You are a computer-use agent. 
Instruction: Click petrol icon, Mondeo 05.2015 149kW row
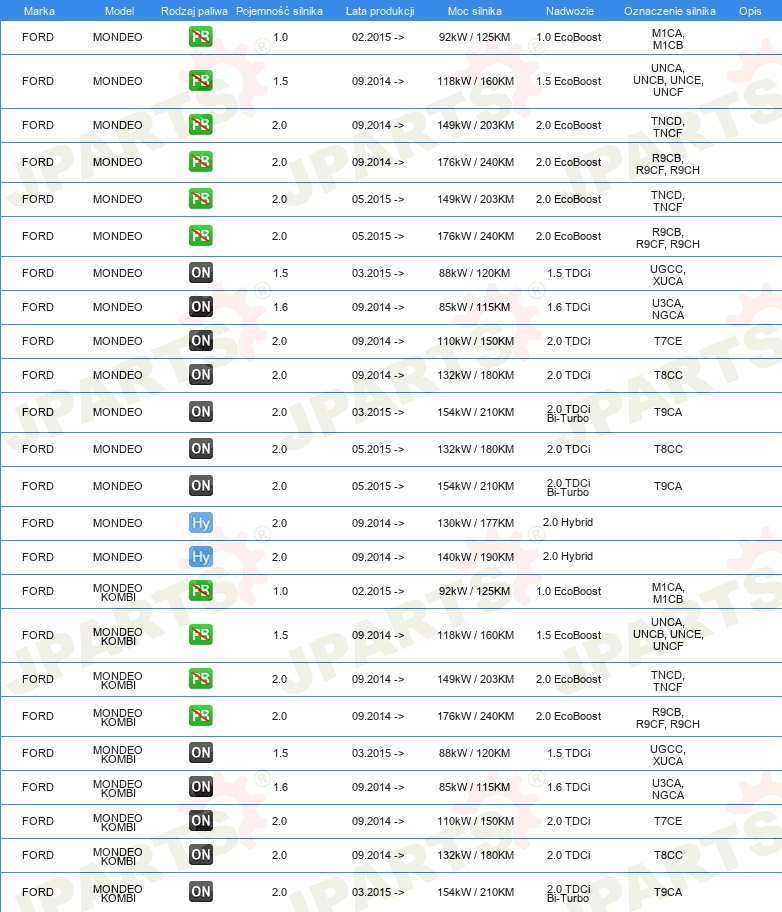click(x=201, y=198)
